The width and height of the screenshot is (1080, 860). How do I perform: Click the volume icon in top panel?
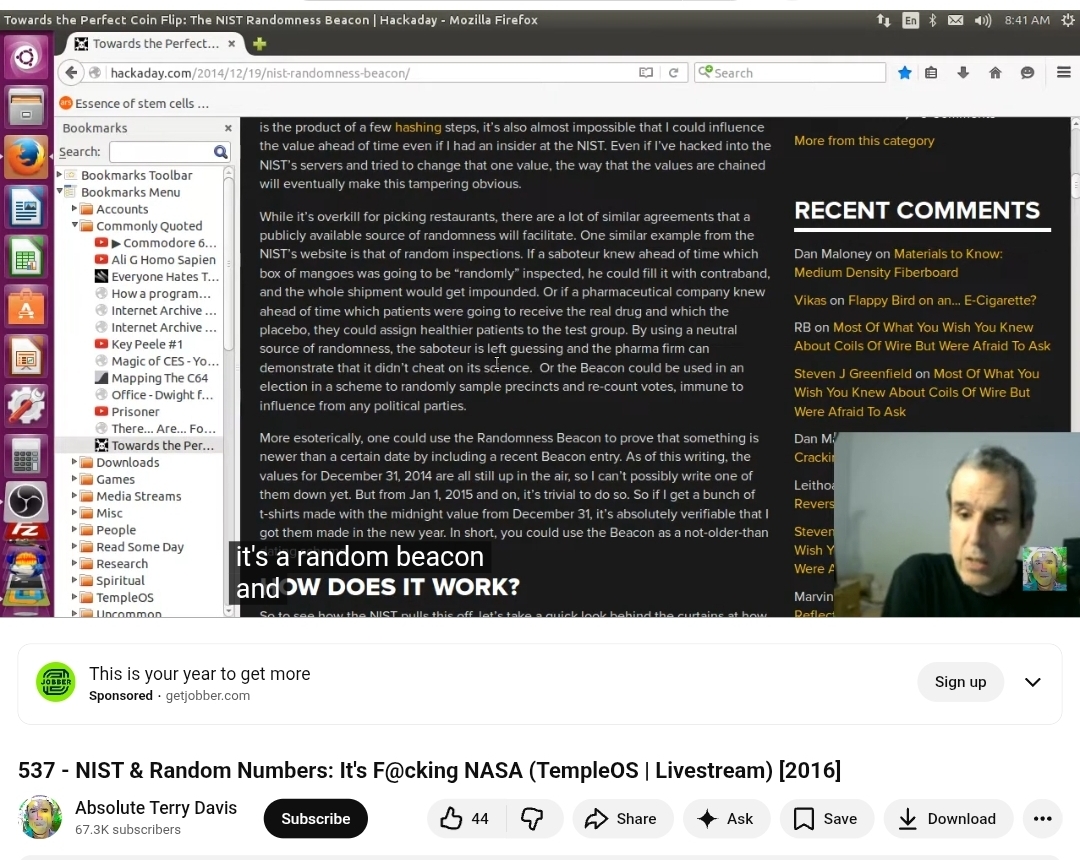pos(983,20)
